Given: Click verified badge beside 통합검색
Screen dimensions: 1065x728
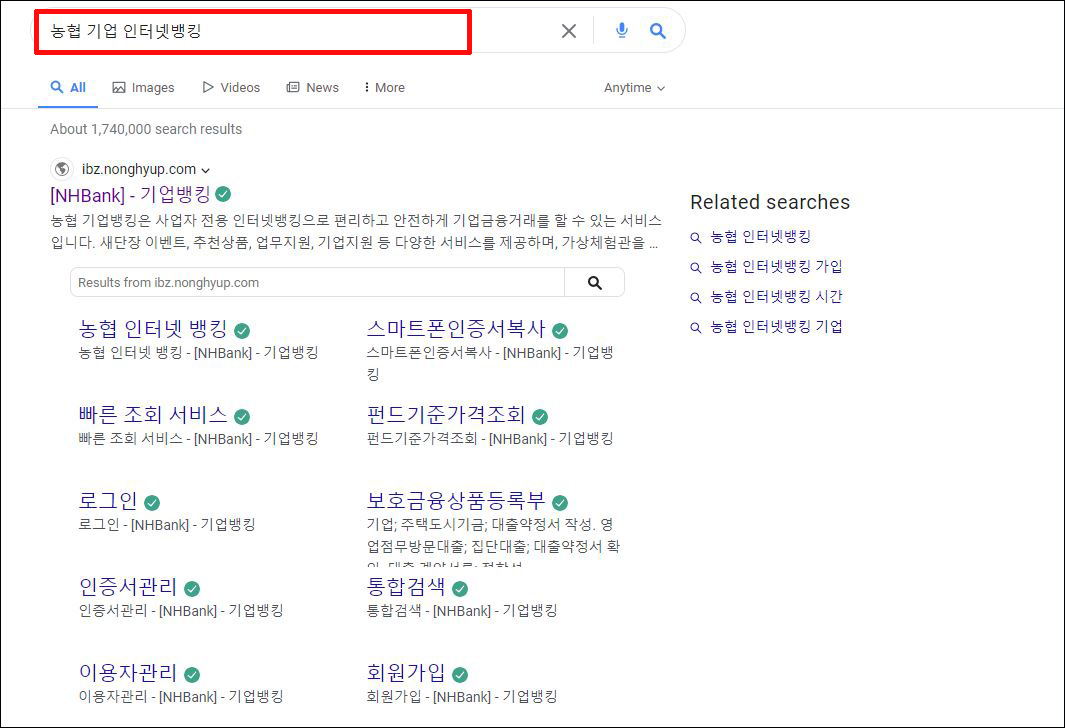Looking at the screenshot, I should pyautogui.click(x=460, y=589).
